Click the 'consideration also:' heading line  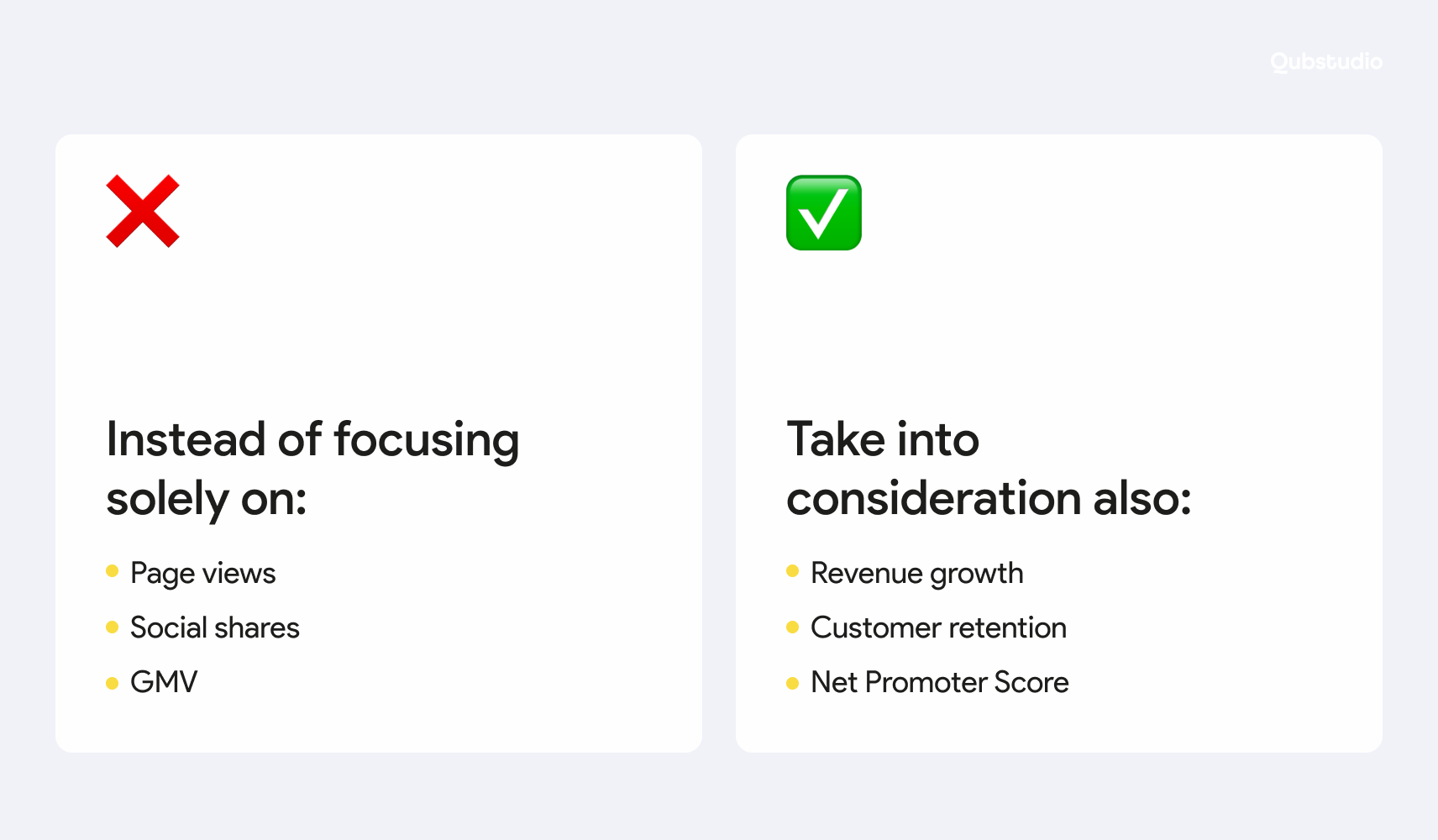click(989, 498)
